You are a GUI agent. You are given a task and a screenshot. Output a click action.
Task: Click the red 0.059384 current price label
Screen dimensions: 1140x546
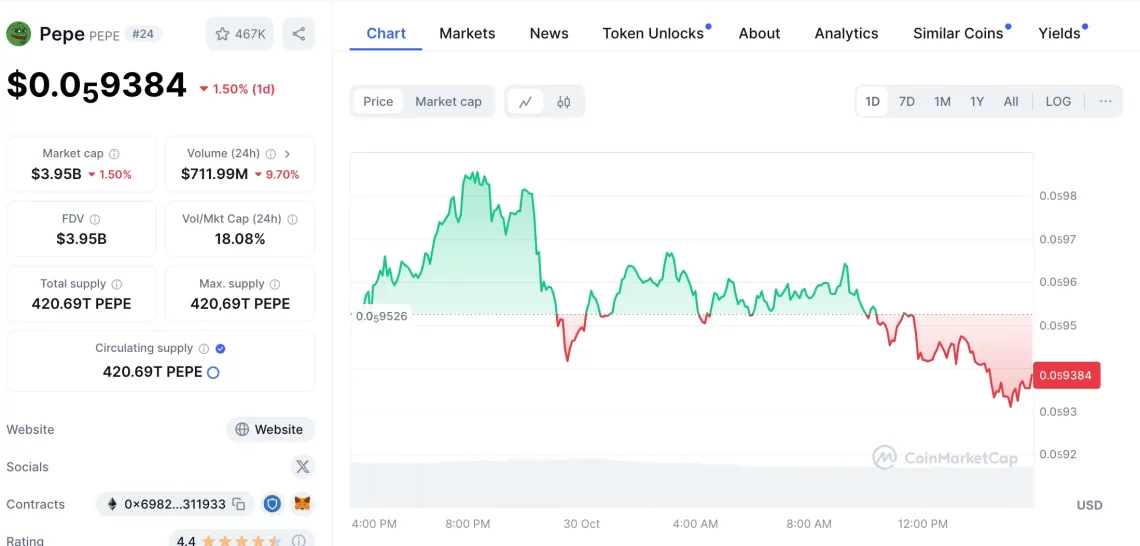tap(1066, 375)
